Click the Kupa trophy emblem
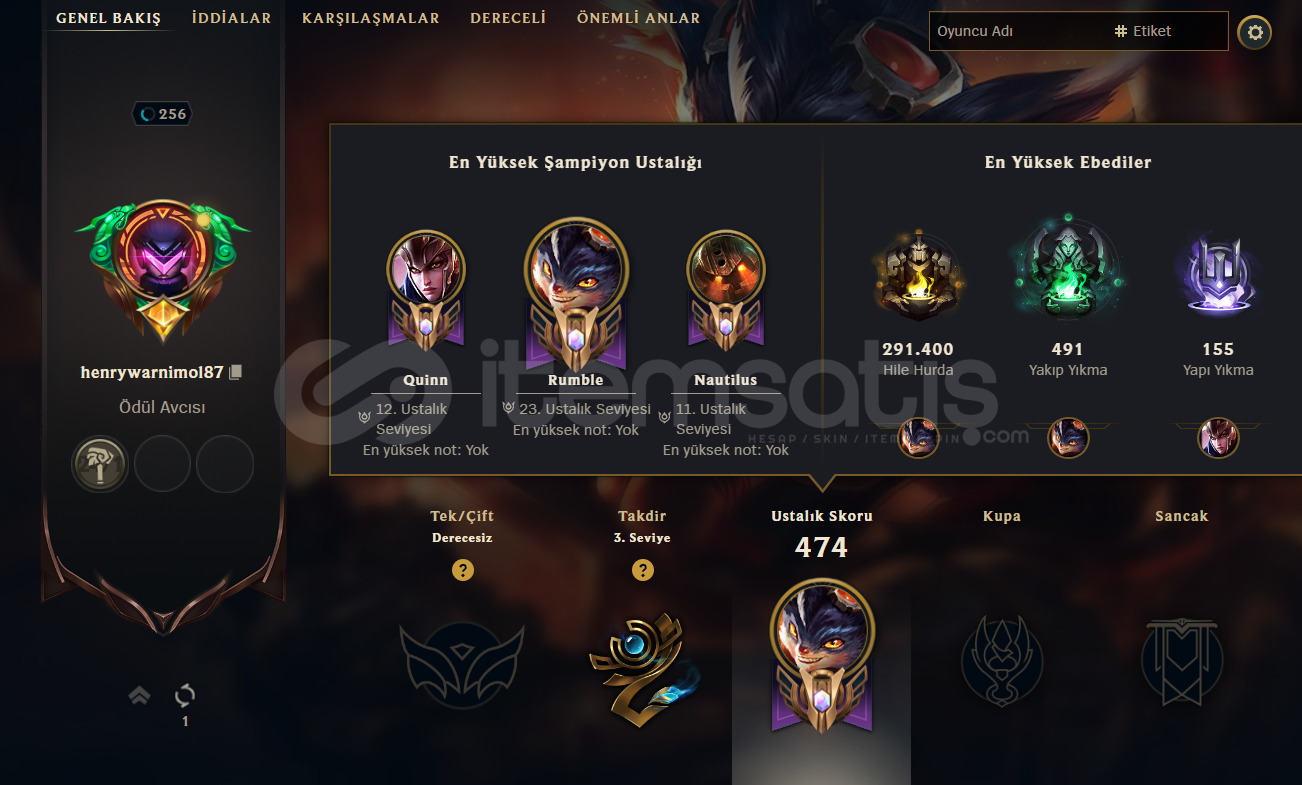This screenshot has width=1302, height=785. 1002,659
